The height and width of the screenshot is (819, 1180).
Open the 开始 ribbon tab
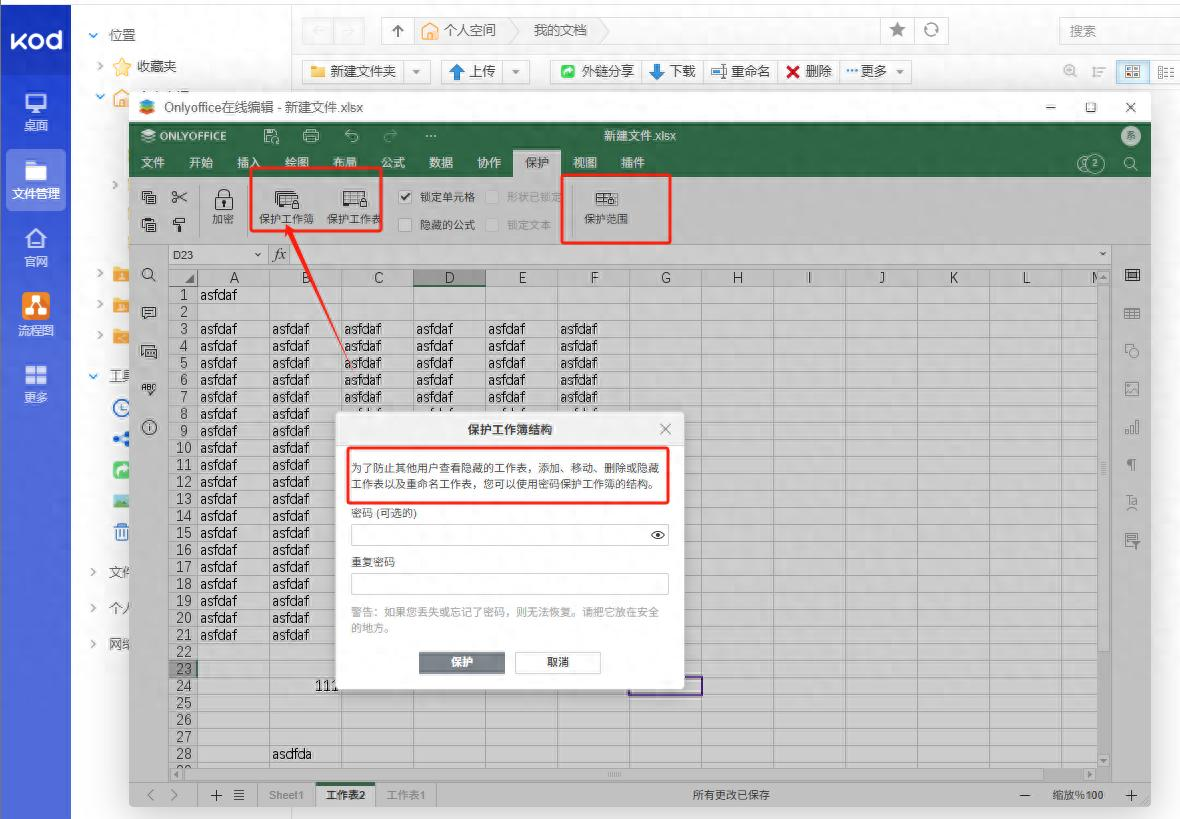coord(201,163)
